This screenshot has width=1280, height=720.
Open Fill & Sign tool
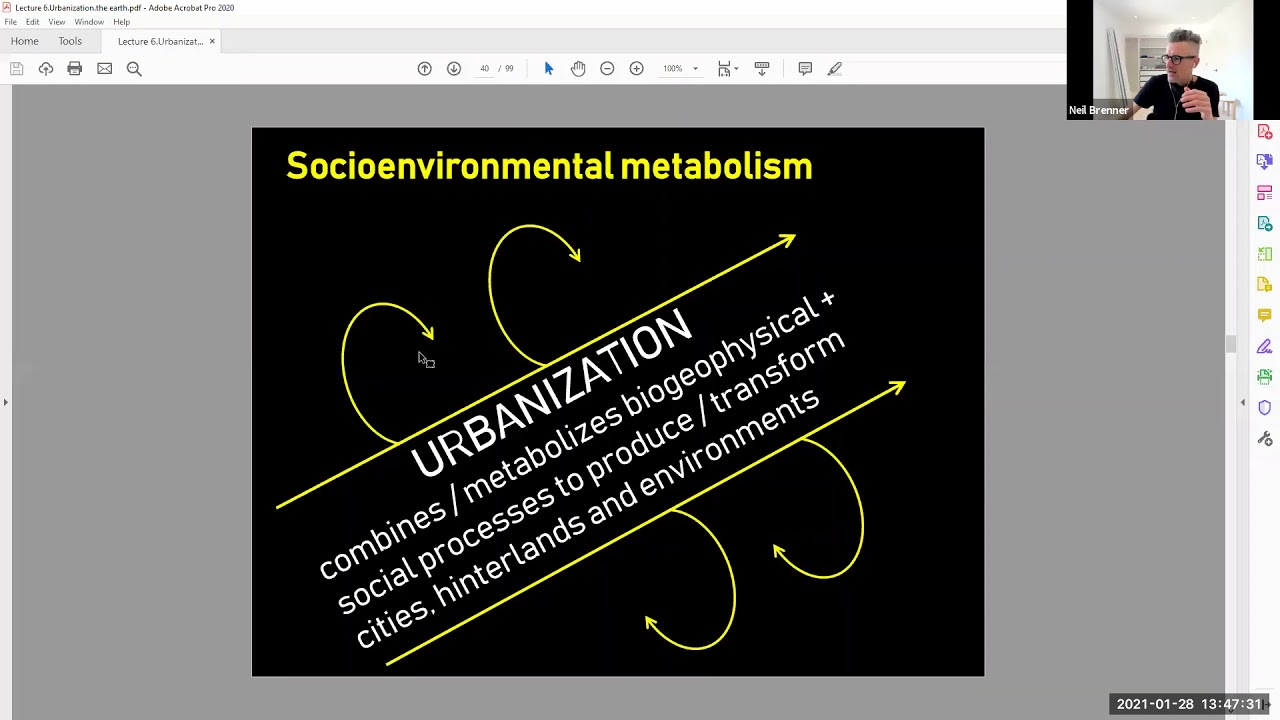[x=1265, y=346]
